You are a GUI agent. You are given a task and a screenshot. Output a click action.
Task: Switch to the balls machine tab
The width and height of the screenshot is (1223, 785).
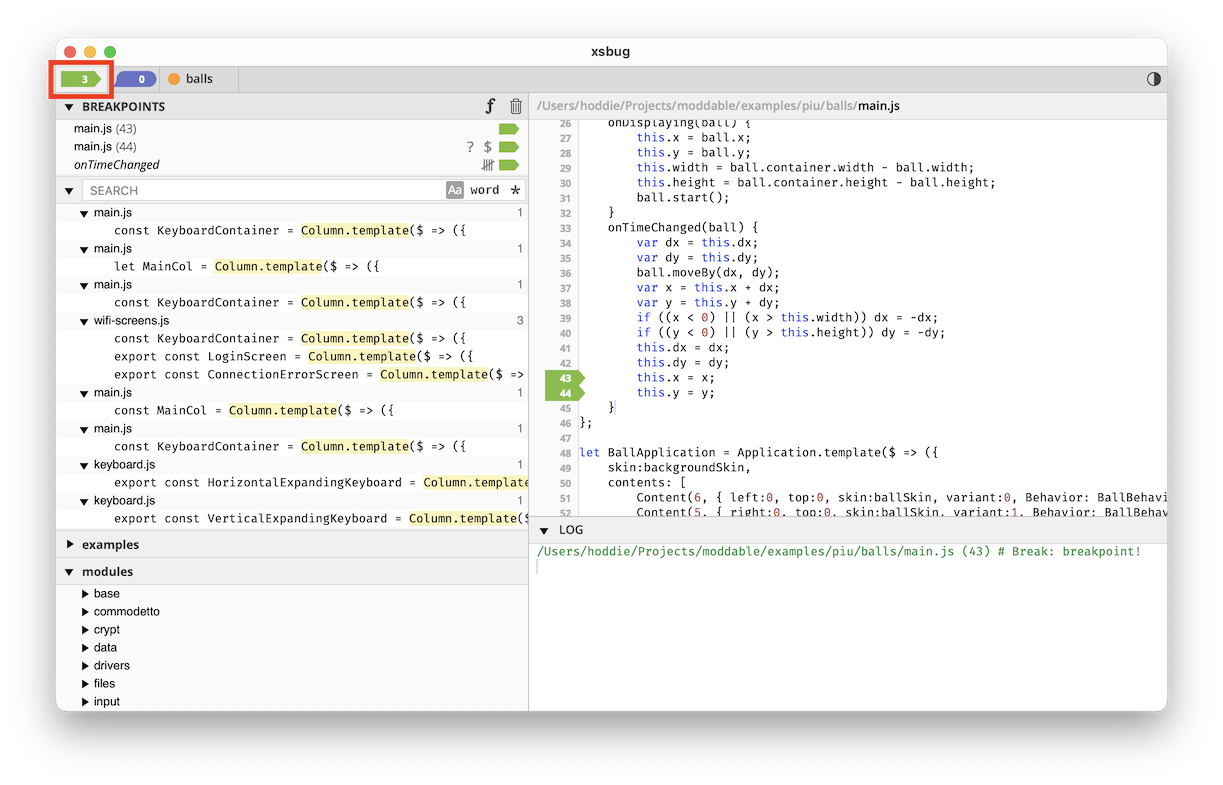198,79
